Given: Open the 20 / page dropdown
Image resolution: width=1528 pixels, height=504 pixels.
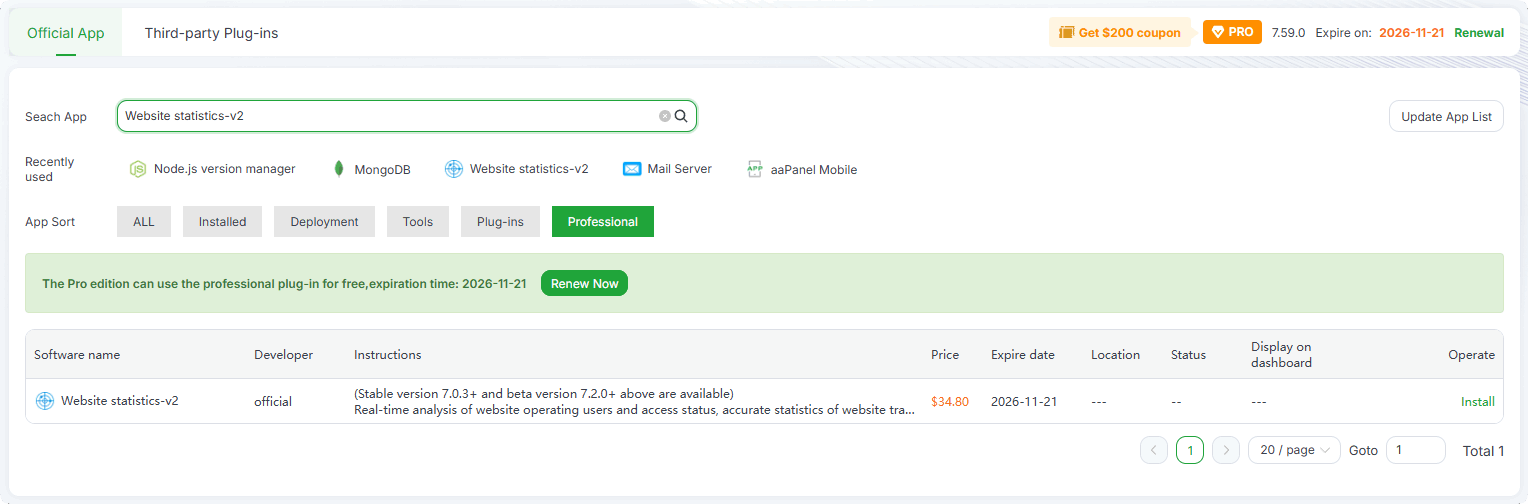Looking at the screenshot, I should [1295, 450].
